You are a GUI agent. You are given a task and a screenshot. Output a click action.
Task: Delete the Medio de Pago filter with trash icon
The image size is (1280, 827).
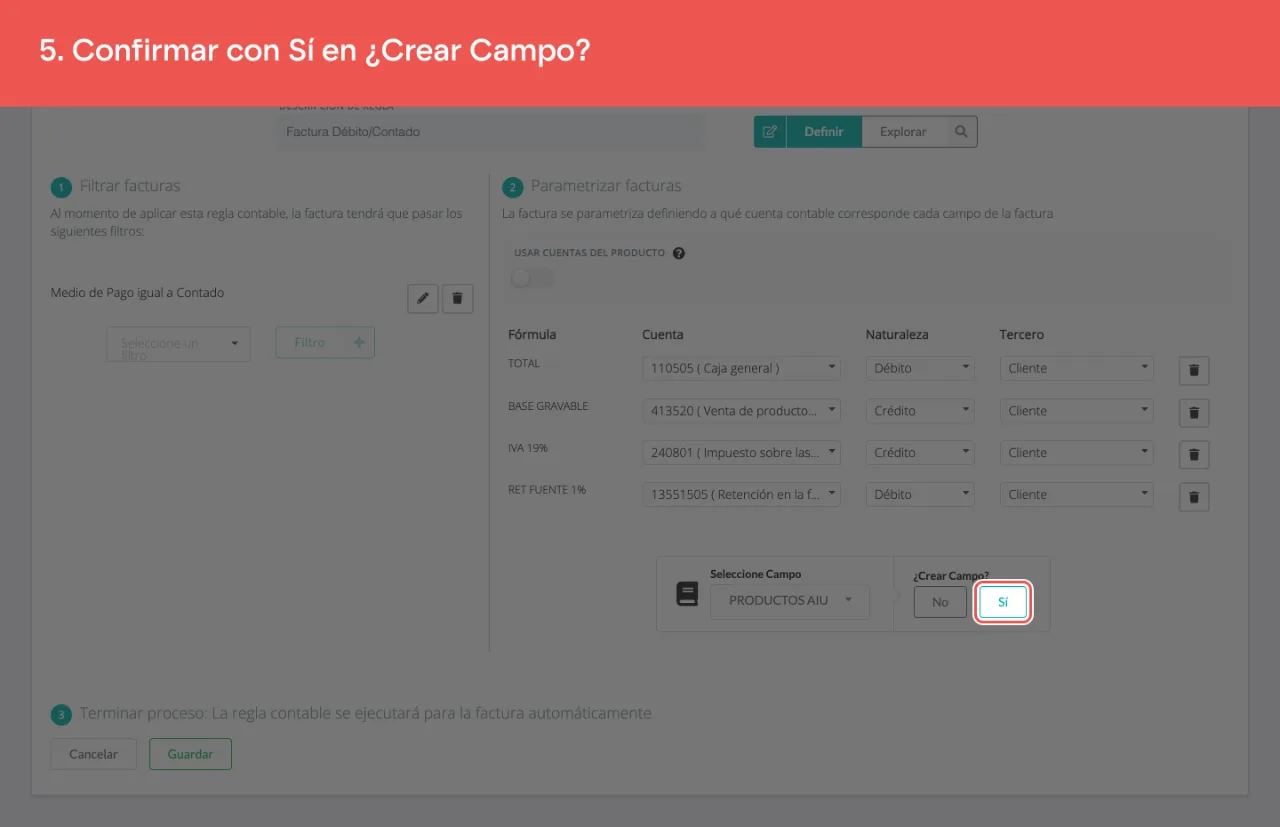coord(458,298)
